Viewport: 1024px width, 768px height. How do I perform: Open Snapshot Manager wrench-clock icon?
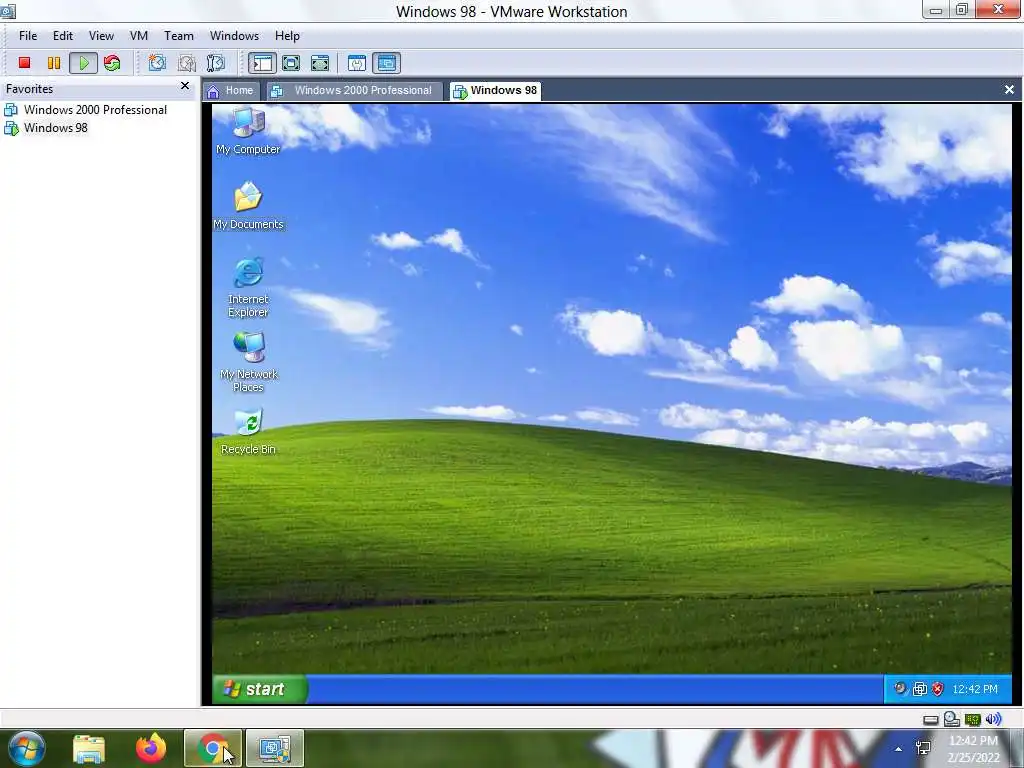tap(216, 63)
